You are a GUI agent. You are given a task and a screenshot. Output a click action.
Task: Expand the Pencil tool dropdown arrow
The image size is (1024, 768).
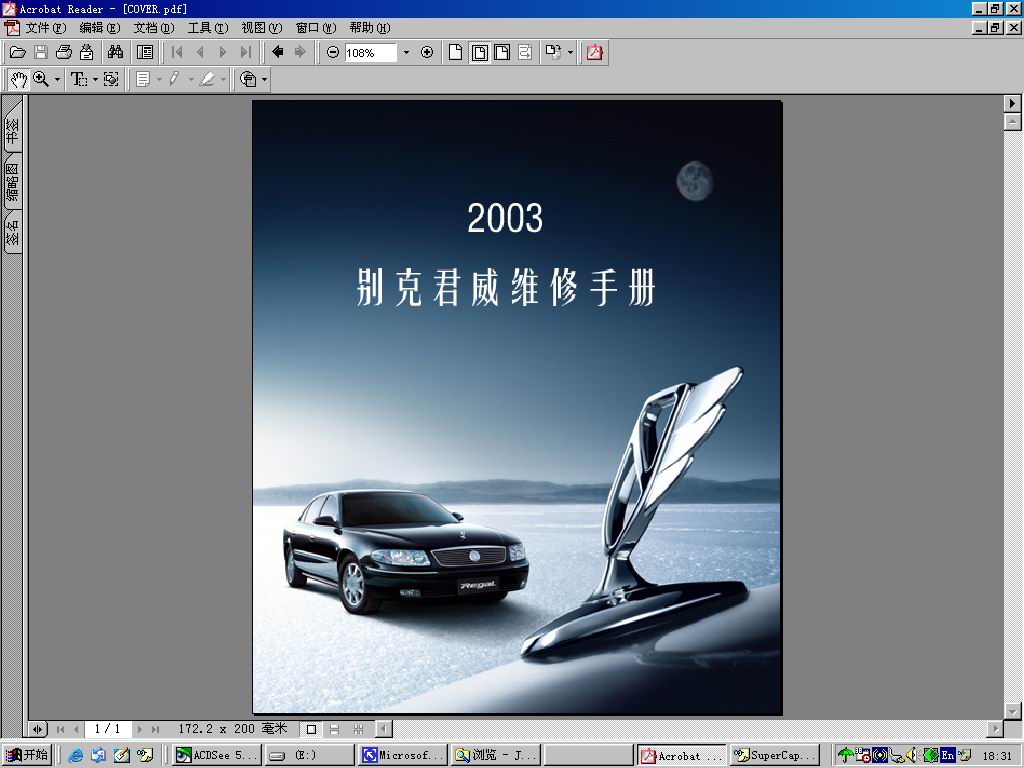point(191,80)
